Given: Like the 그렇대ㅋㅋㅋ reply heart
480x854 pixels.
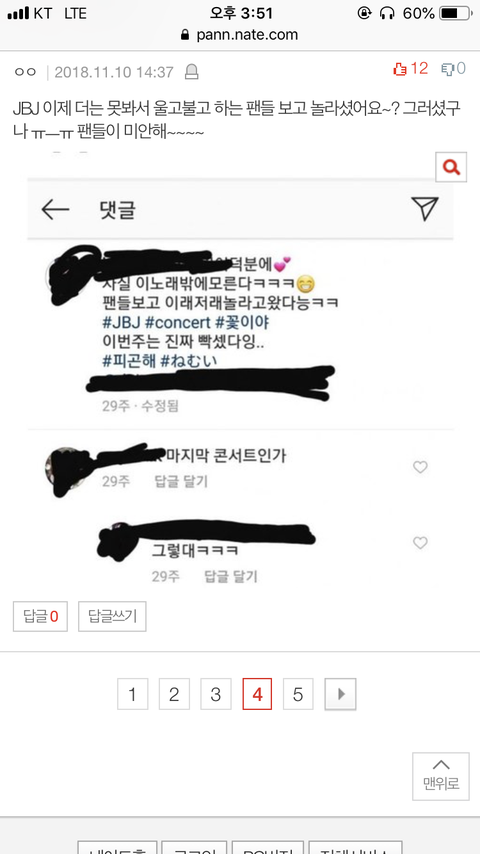Looking at the screenshot, I should [x=420, y=542].
